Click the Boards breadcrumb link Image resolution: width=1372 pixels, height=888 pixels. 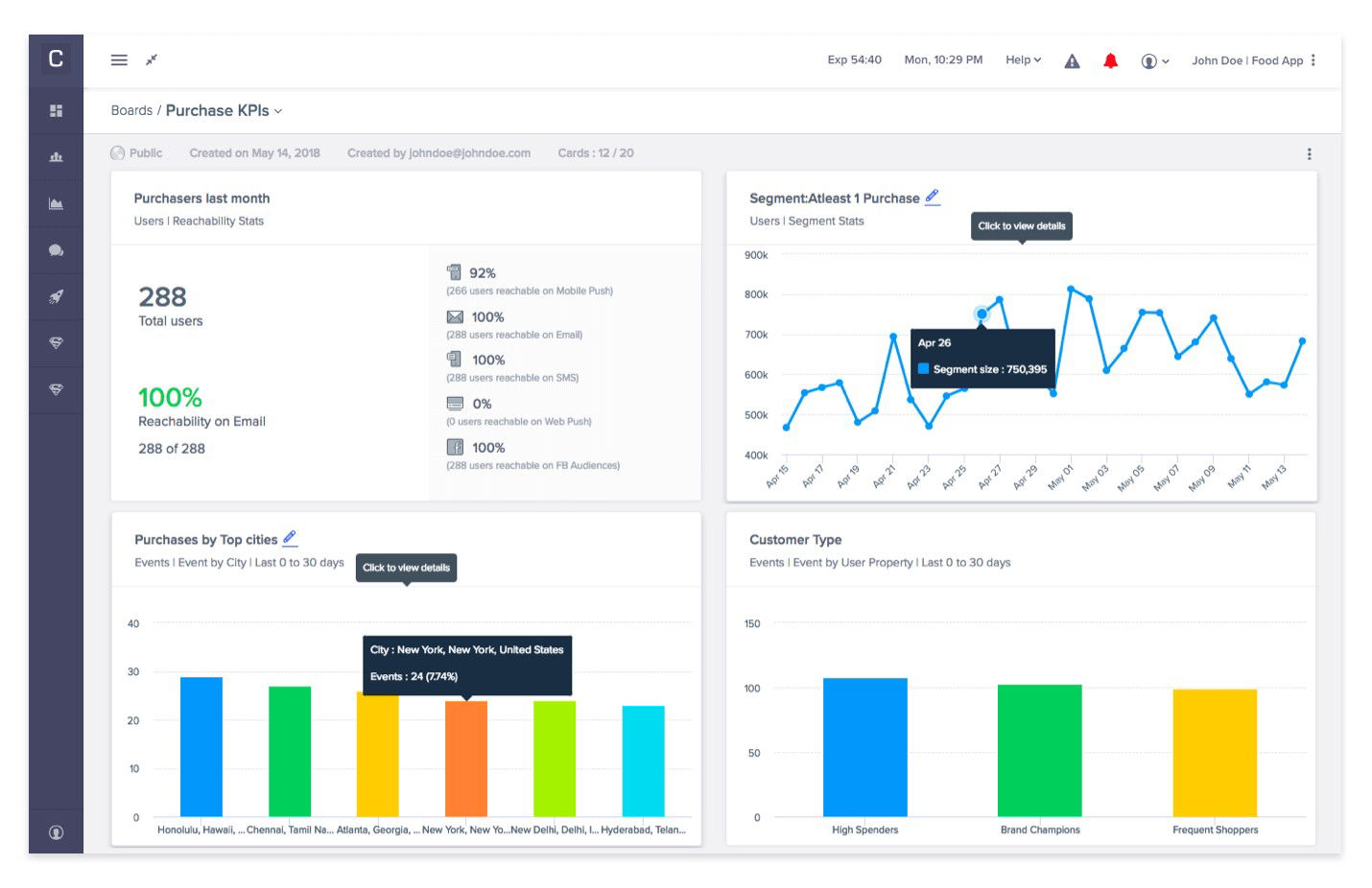131,110
